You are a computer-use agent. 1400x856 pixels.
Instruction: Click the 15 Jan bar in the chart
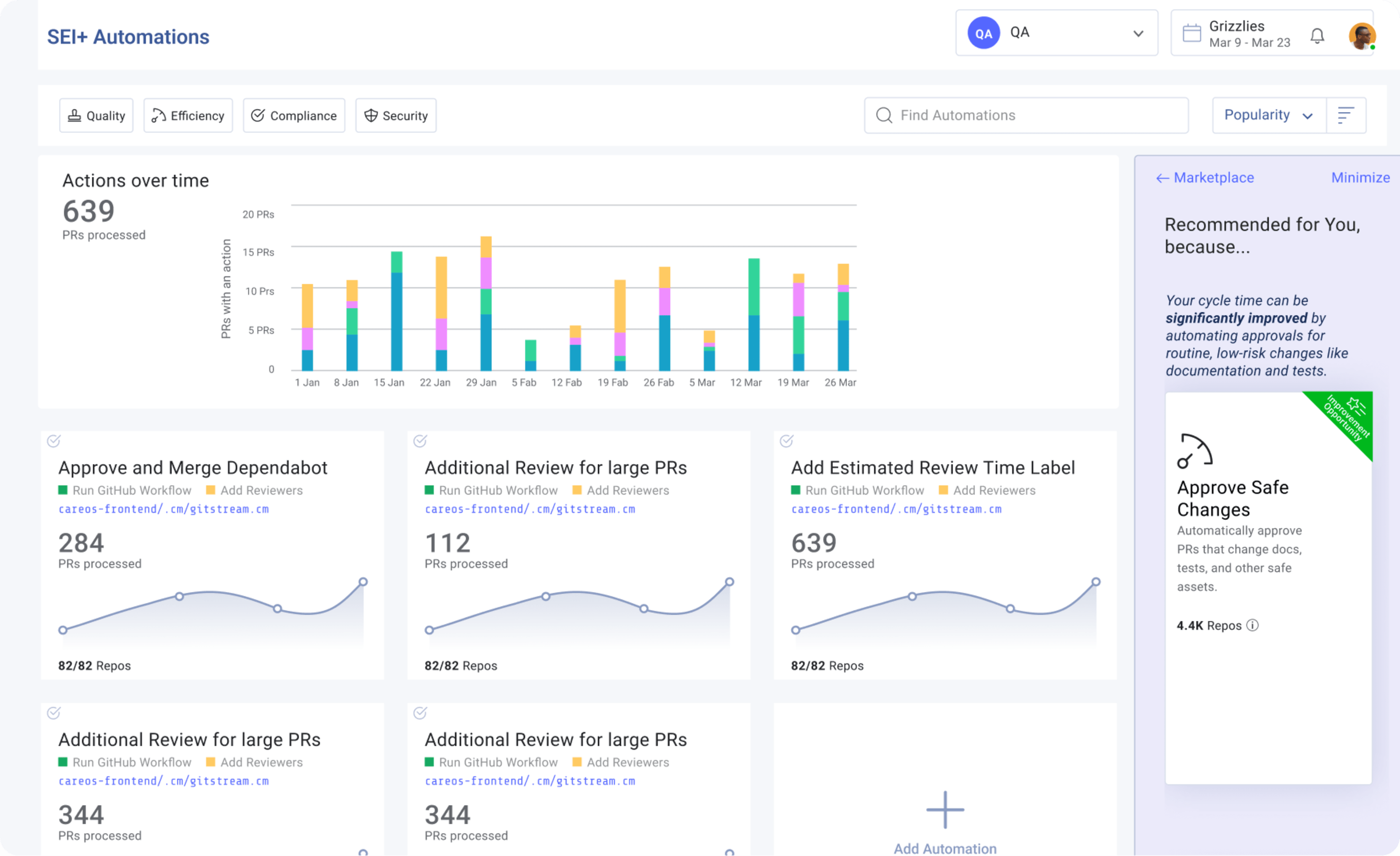397,311
